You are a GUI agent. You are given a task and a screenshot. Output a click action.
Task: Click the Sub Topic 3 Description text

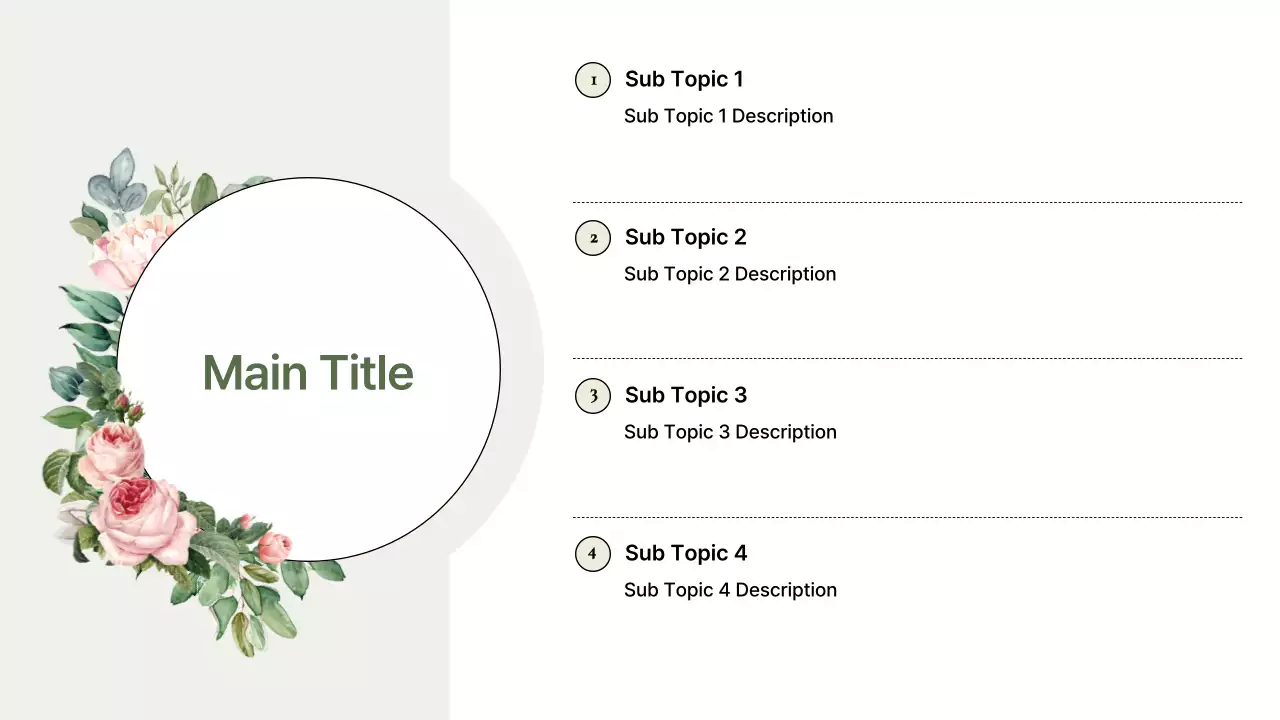tap(730, 432)
